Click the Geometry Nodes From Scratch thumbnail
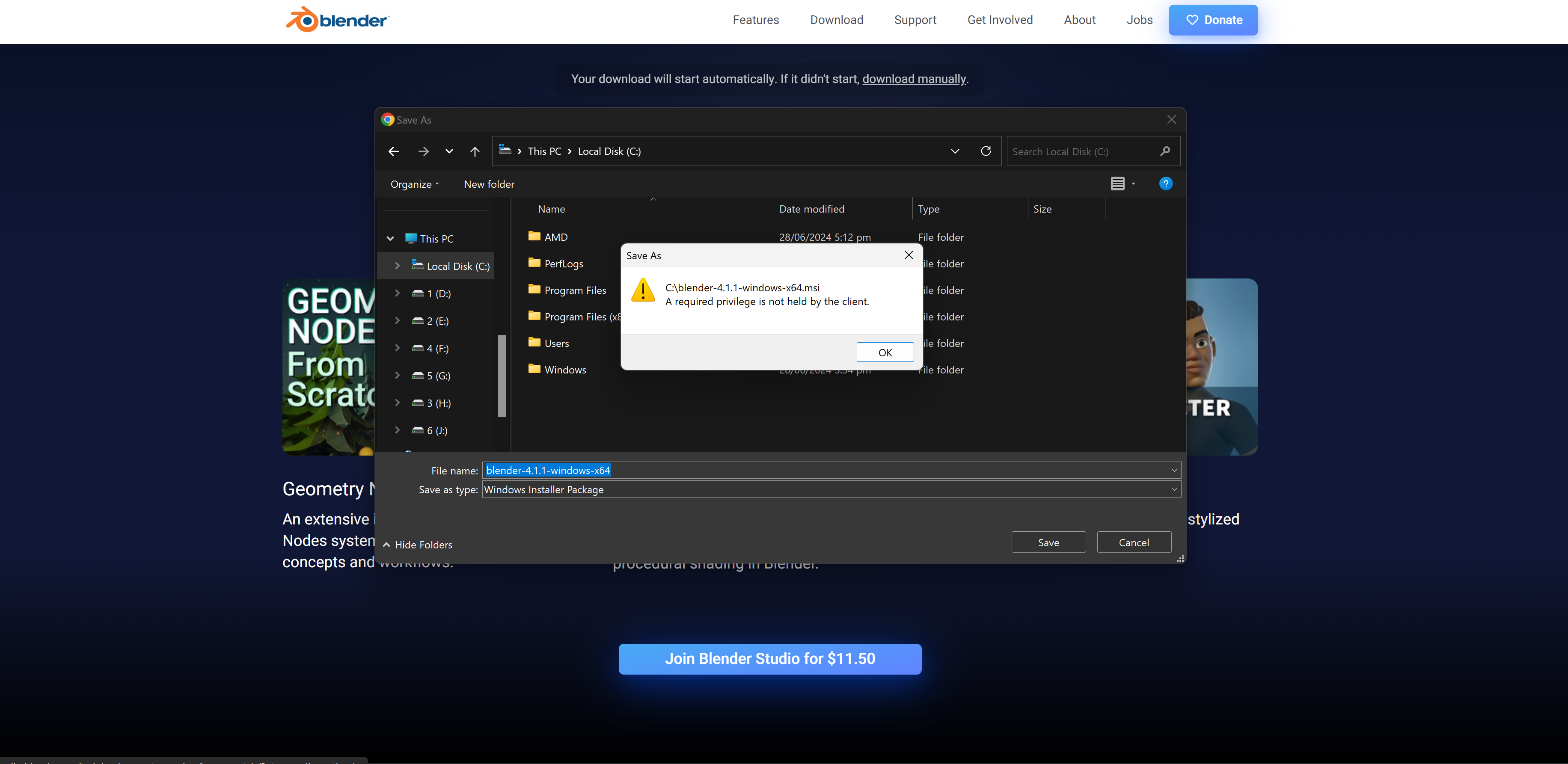This screenshot has height=764, width=1568. coord(329,367)
